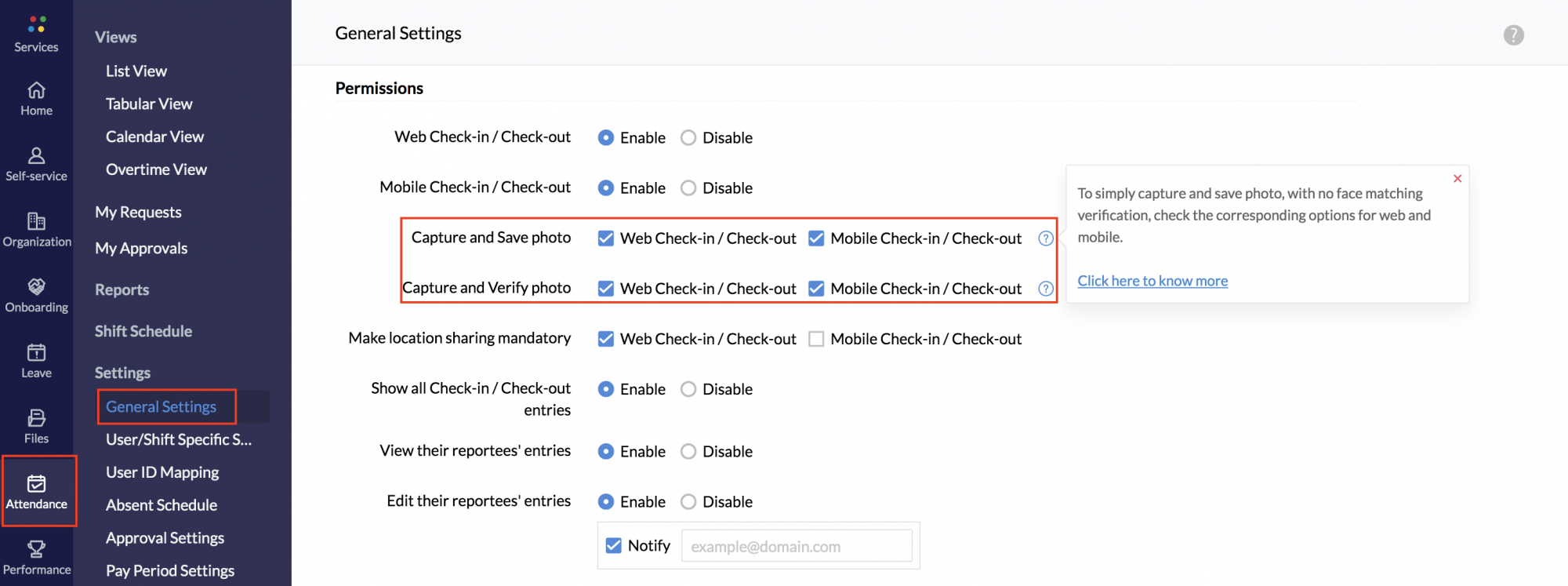The height and width of the screenshot is (586, 1568).
Task: Open the Onboarding icon
Action: click(36, 286)
